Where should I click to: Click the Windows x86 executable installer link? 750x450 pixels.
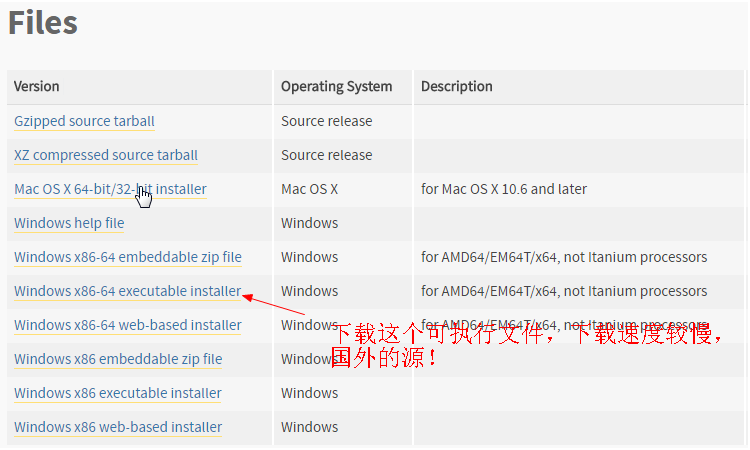(118, 393)
